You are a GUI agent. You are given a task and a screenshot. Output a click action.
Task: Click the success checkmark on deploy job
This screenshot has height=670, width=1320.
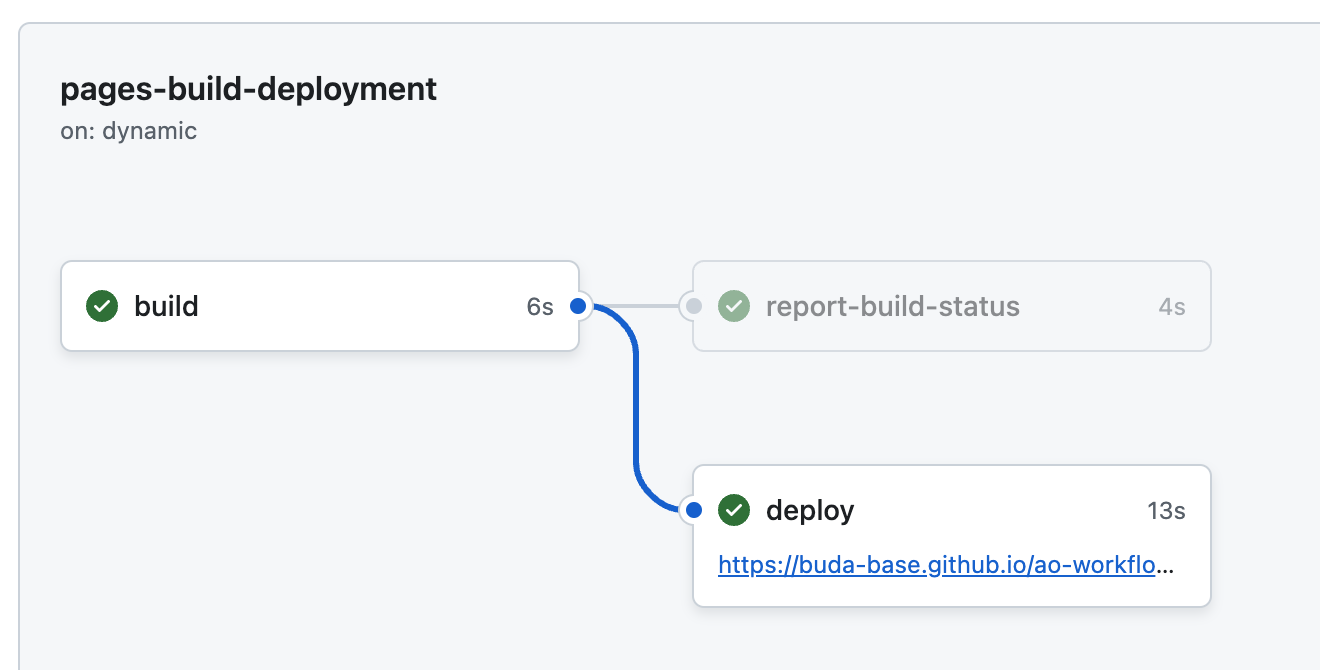734,510
